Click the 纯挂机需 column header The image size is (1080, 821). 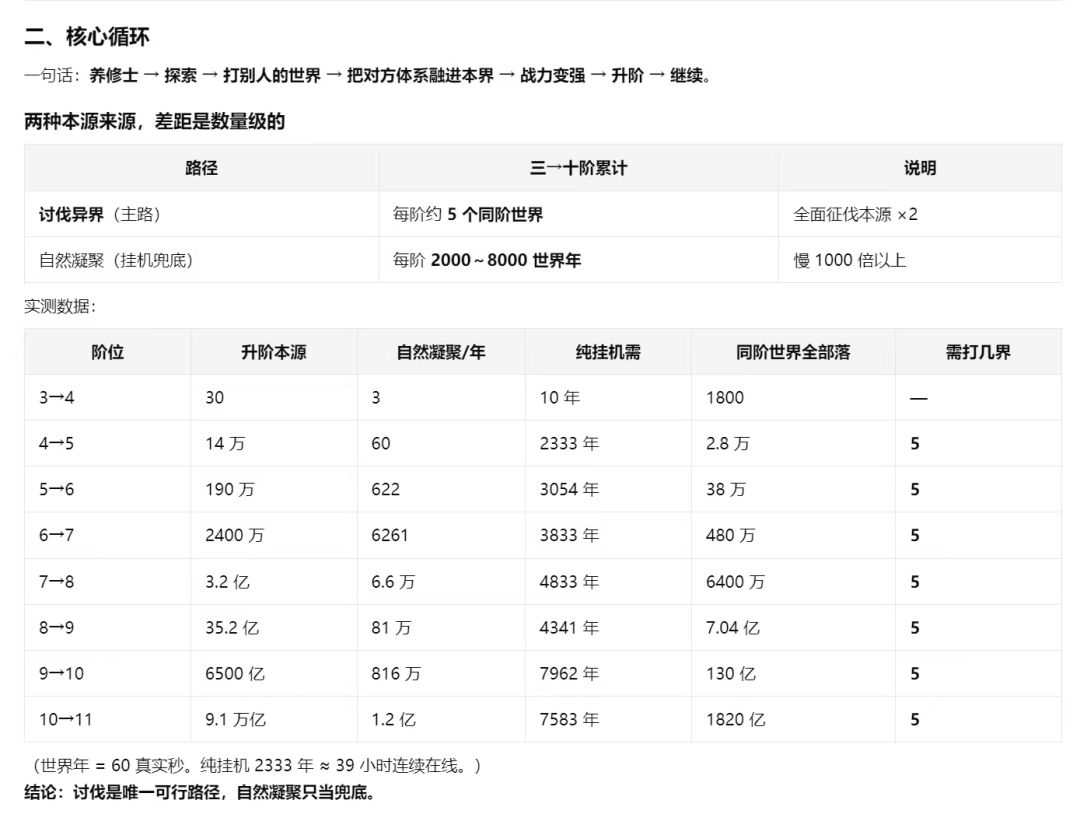point(608,352)
